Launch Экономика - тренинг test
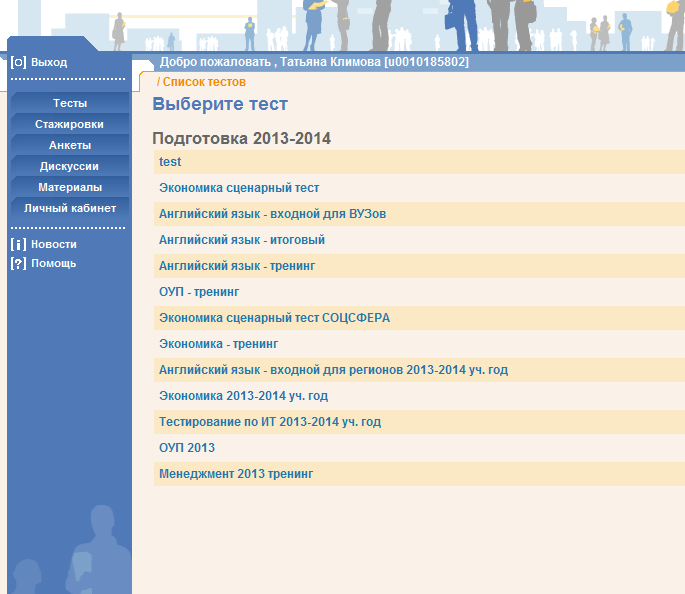The image size is (685, 594). point(218,344)
